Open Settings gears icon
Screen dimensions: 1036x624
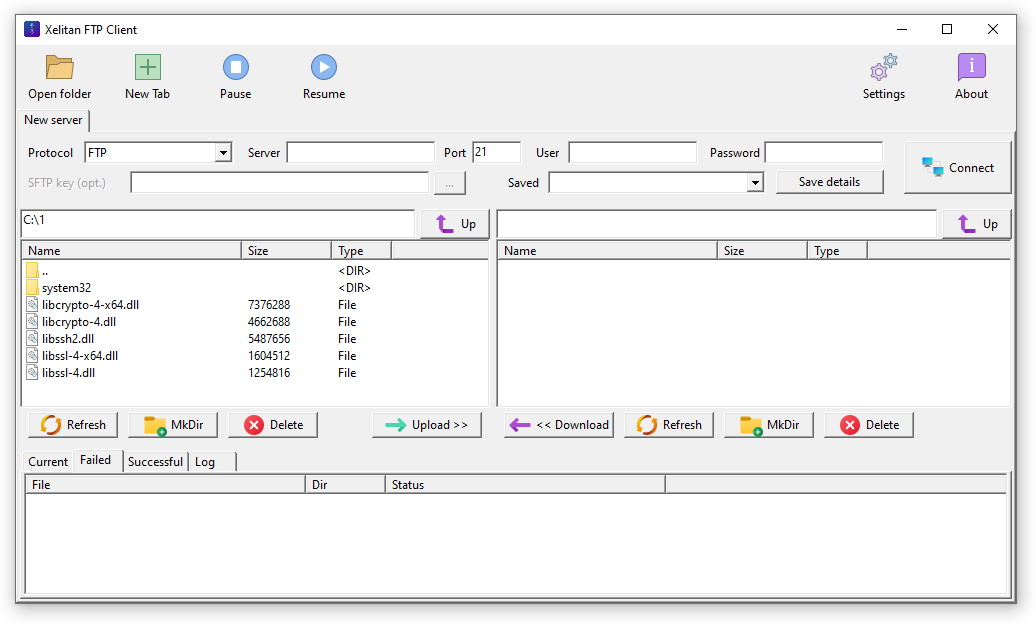(x=884, y=67)
